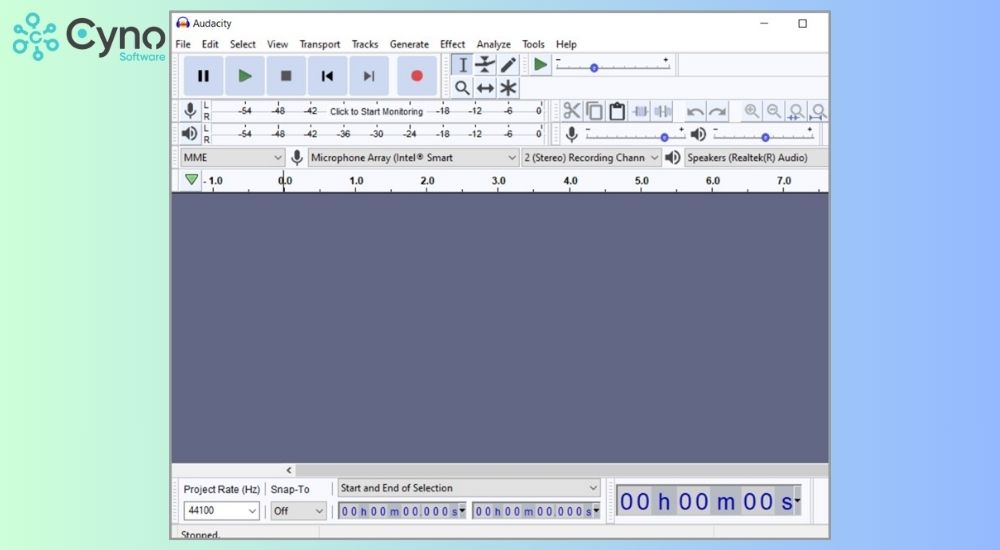
Task: Click the Redo arrow
Action: [717, 112]
